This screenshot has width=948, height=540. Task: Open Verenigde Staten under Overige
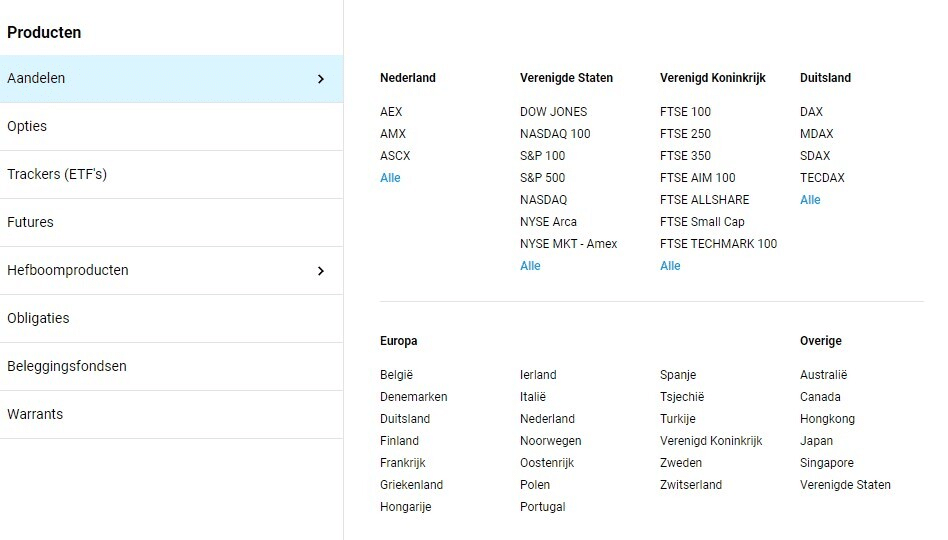click(845, 485)
